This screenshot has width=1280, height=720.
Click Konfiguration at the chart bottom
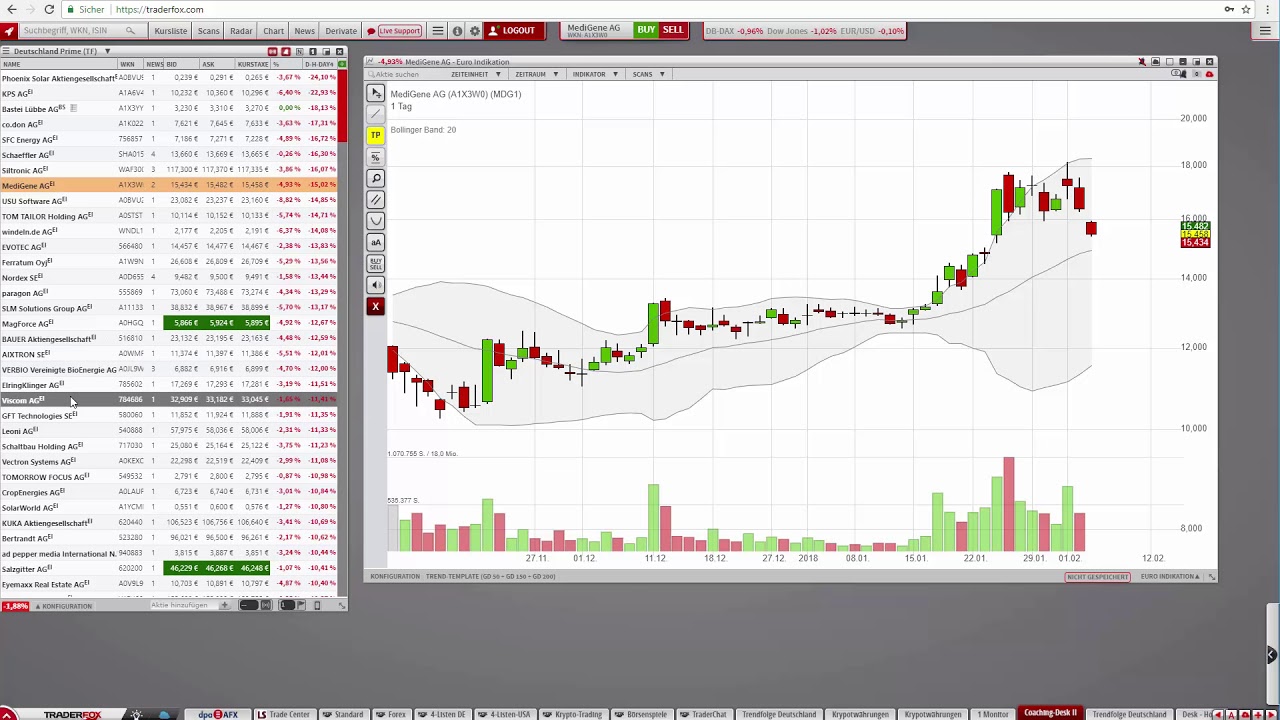pos(395,577)
